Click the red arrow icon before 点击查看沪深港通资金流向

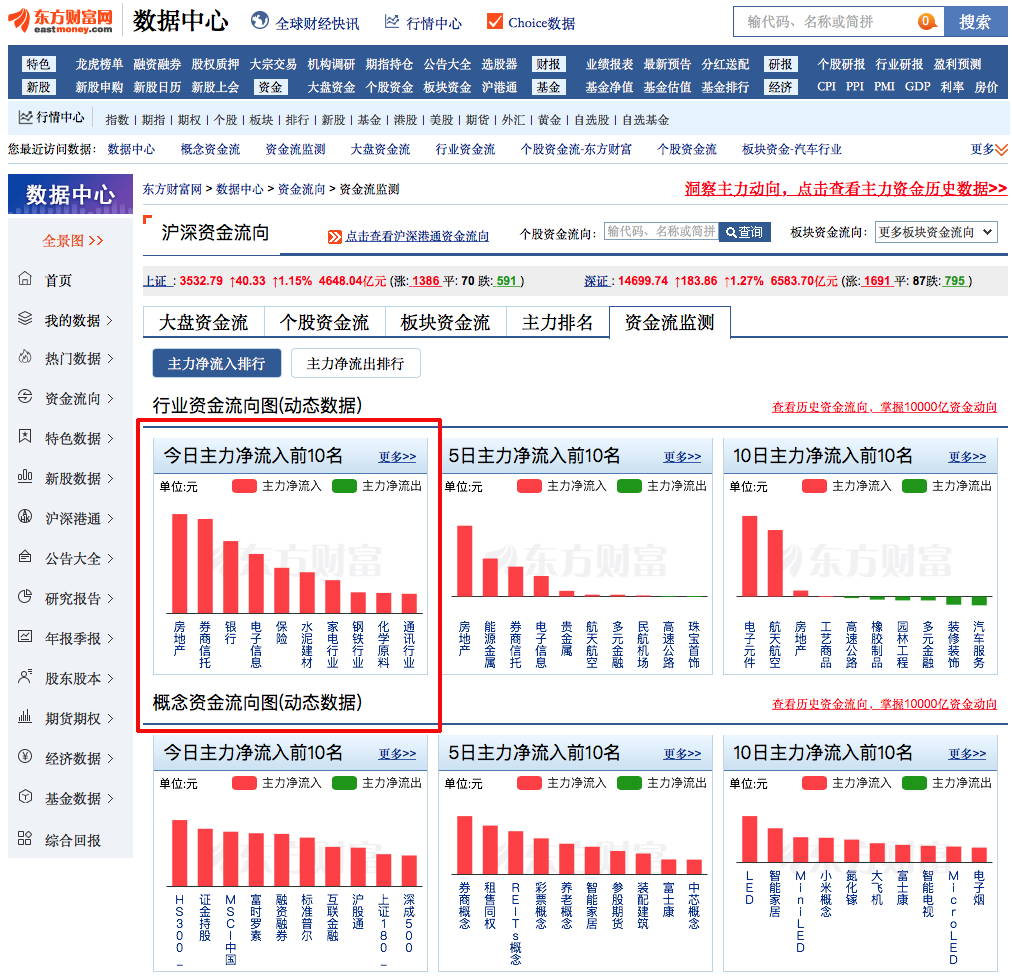pos(334,237)
